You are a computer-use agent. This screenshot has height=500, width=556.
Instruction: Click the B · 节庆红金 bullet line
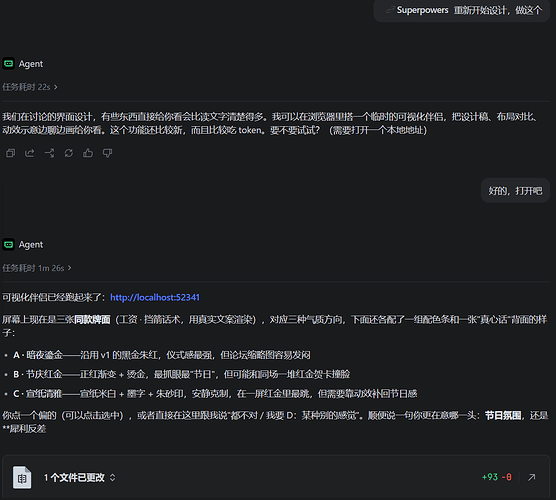point(182,374)
